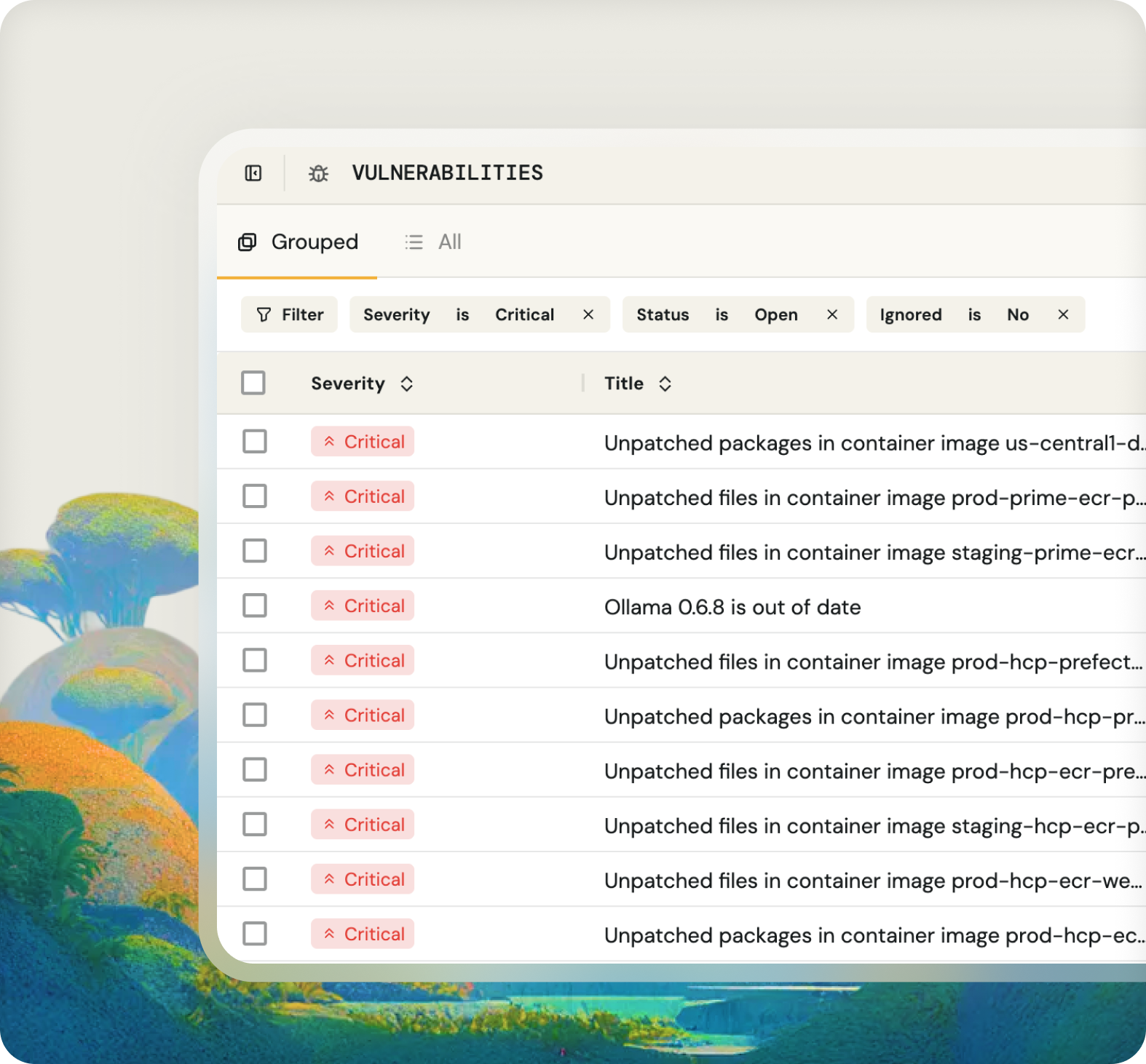Open 'Unpatched files in container image staging-prime-ecr…'

874,552
